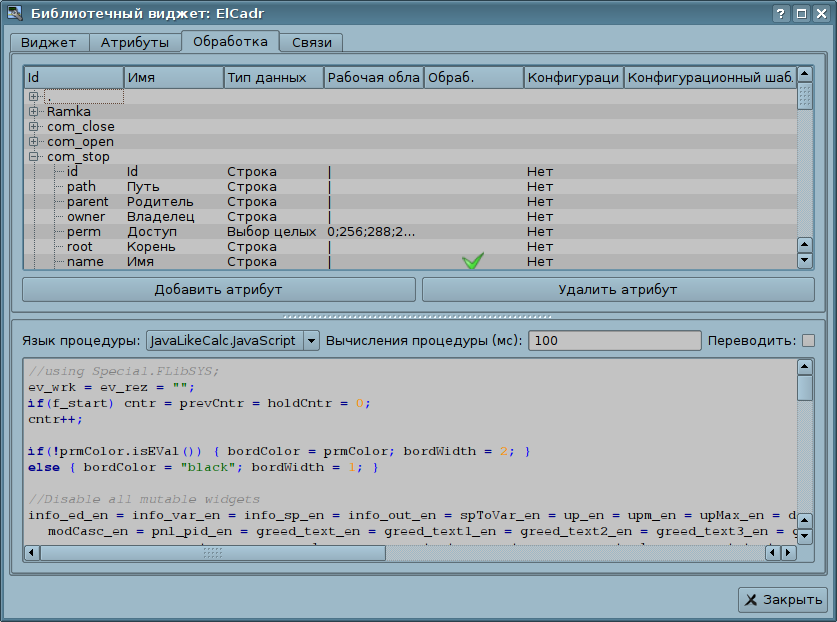Click the Close button icon at bottom

[751, 600]
